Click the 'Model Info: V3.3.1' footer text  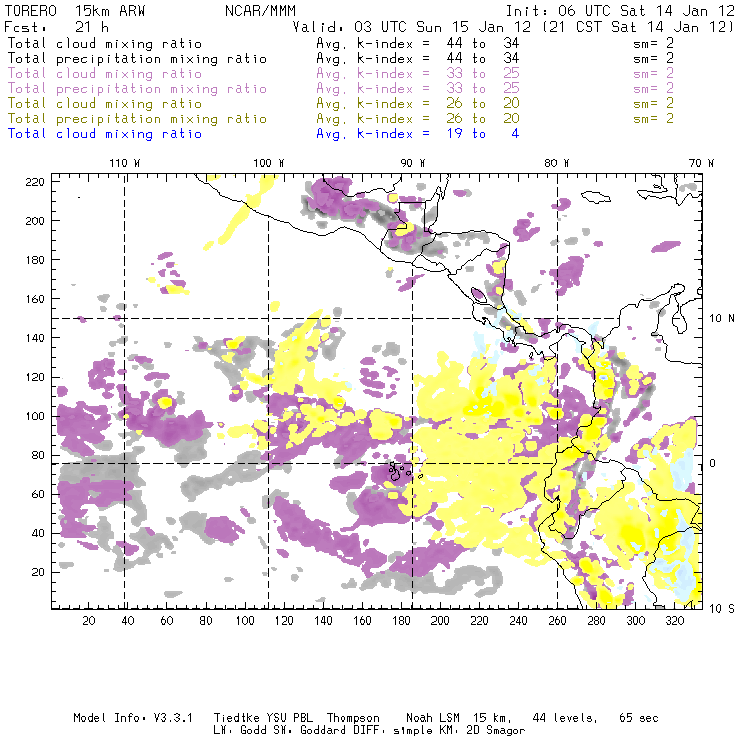pyautogui.click(x=133, y=718)
